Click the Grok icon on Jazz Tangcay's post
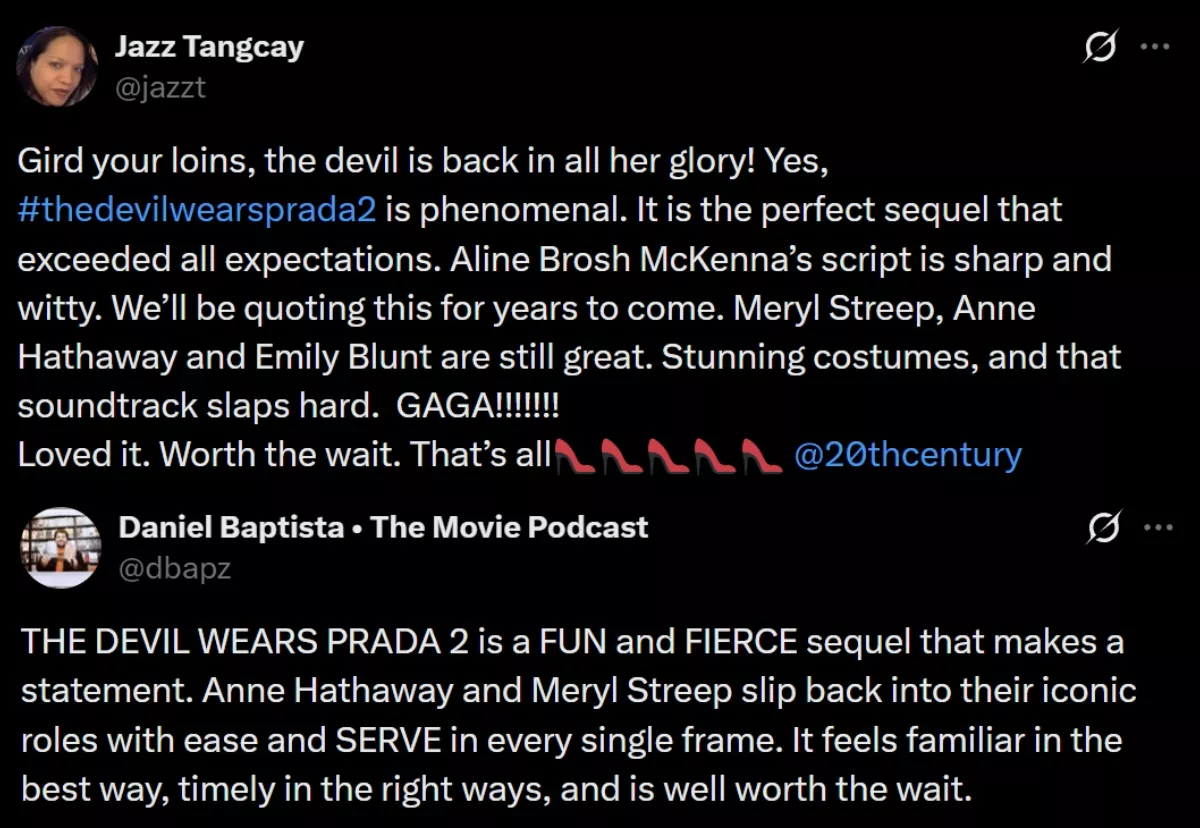1200x828 pixels. [1101, 47]
